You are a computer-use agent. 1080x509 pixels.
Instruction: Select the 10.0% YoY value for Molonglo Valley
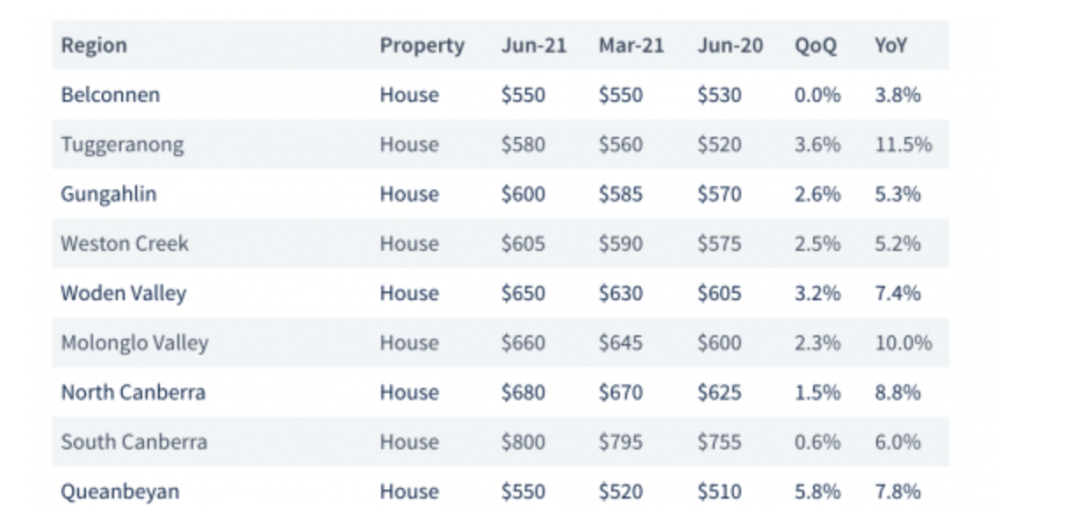tap(903, 343)
